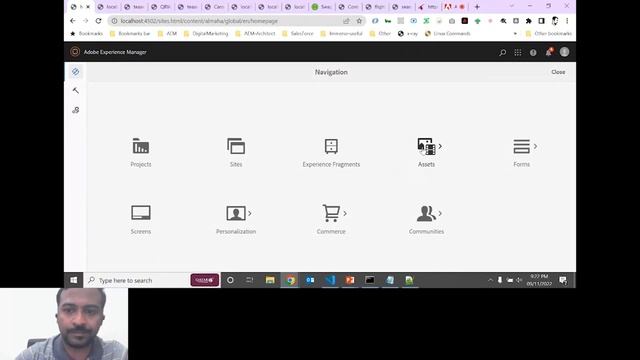Reload the page in the browser
The width and height of the screenshot is (640, 360).
pos(98,21)
